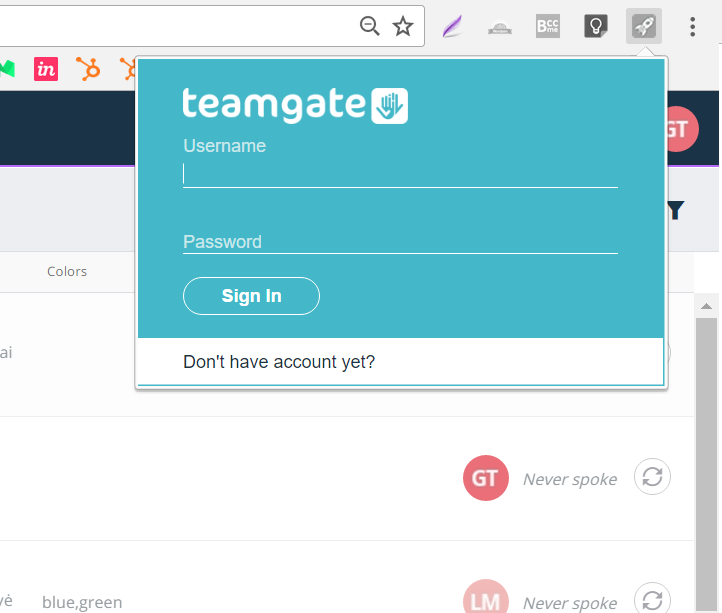The height and width of the screenshot is (613, 722).
Task: Open the HubSpot bookmark next to InVision
Action: click(88, 69)
